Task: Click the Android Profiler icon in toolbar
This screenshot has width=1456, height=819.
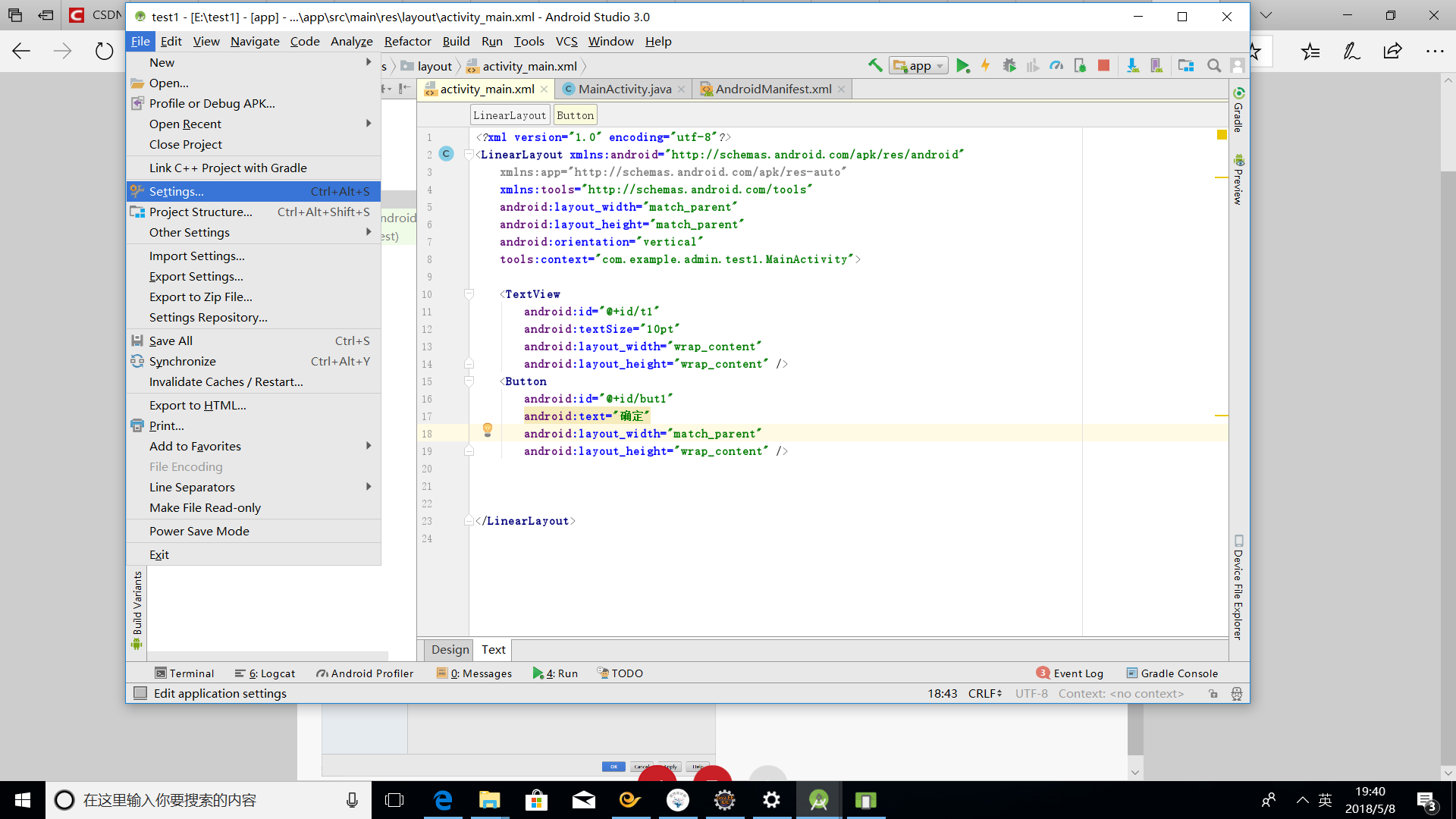Action: coord(1057,66)
